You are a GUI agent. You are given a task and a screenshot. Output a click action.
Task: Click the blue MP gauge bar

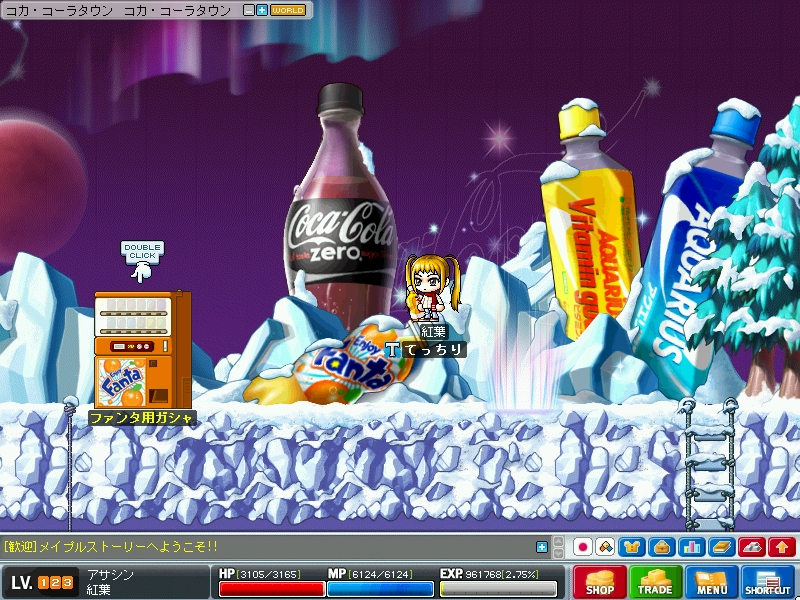[380, 589]
